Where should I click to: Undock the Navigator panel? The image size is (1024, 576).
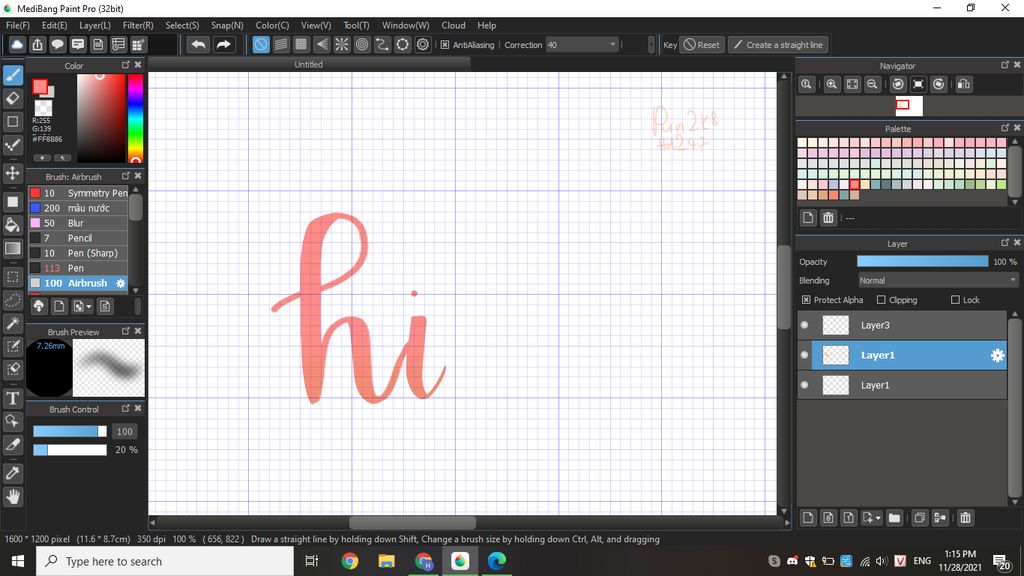[x=1005, y=65]
